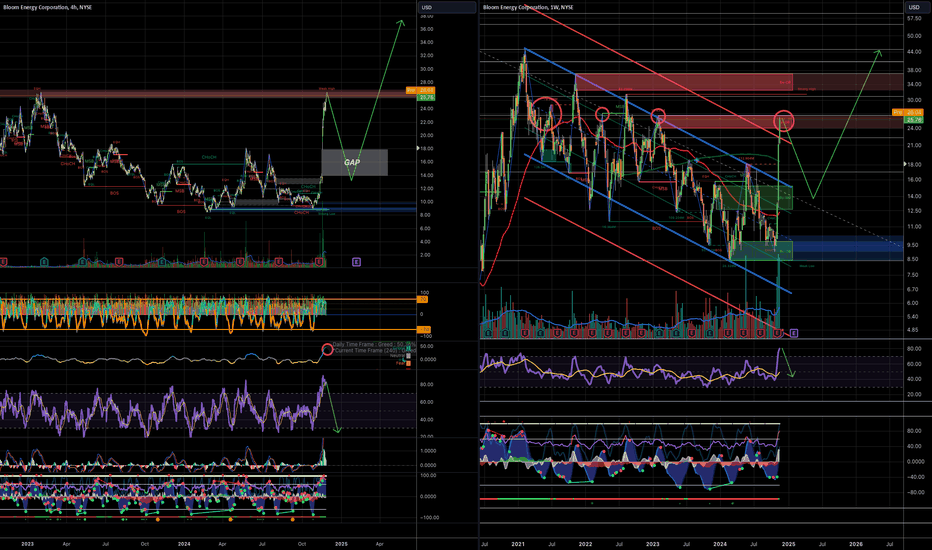Click the 2025 label on the 4h time axis
The image size is (932, 550).
tap(341, 544)
